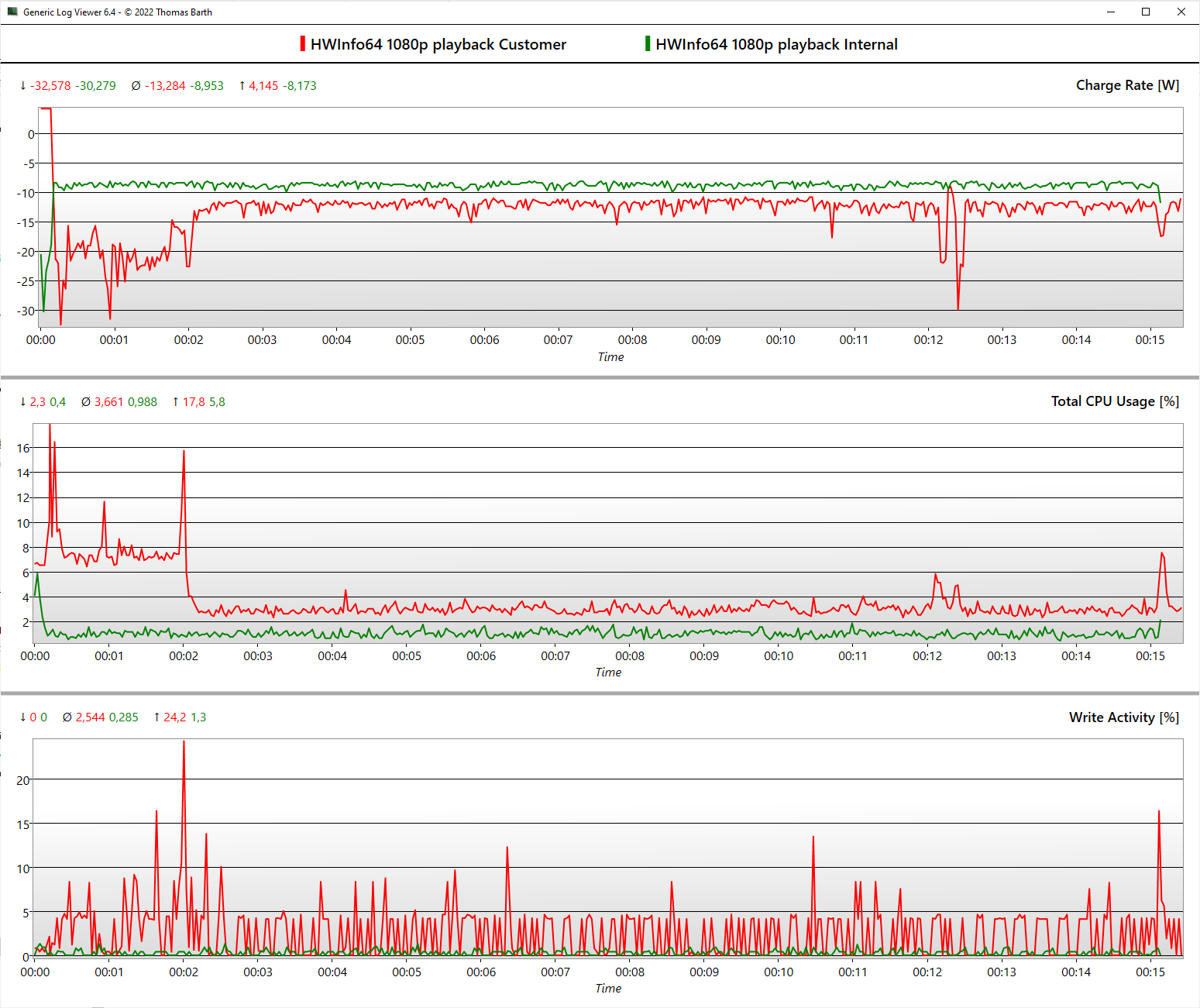1200x1008 pixels.
Task: Select the HWInfo64 1080p playback Internal label
Action: (776, 44)
